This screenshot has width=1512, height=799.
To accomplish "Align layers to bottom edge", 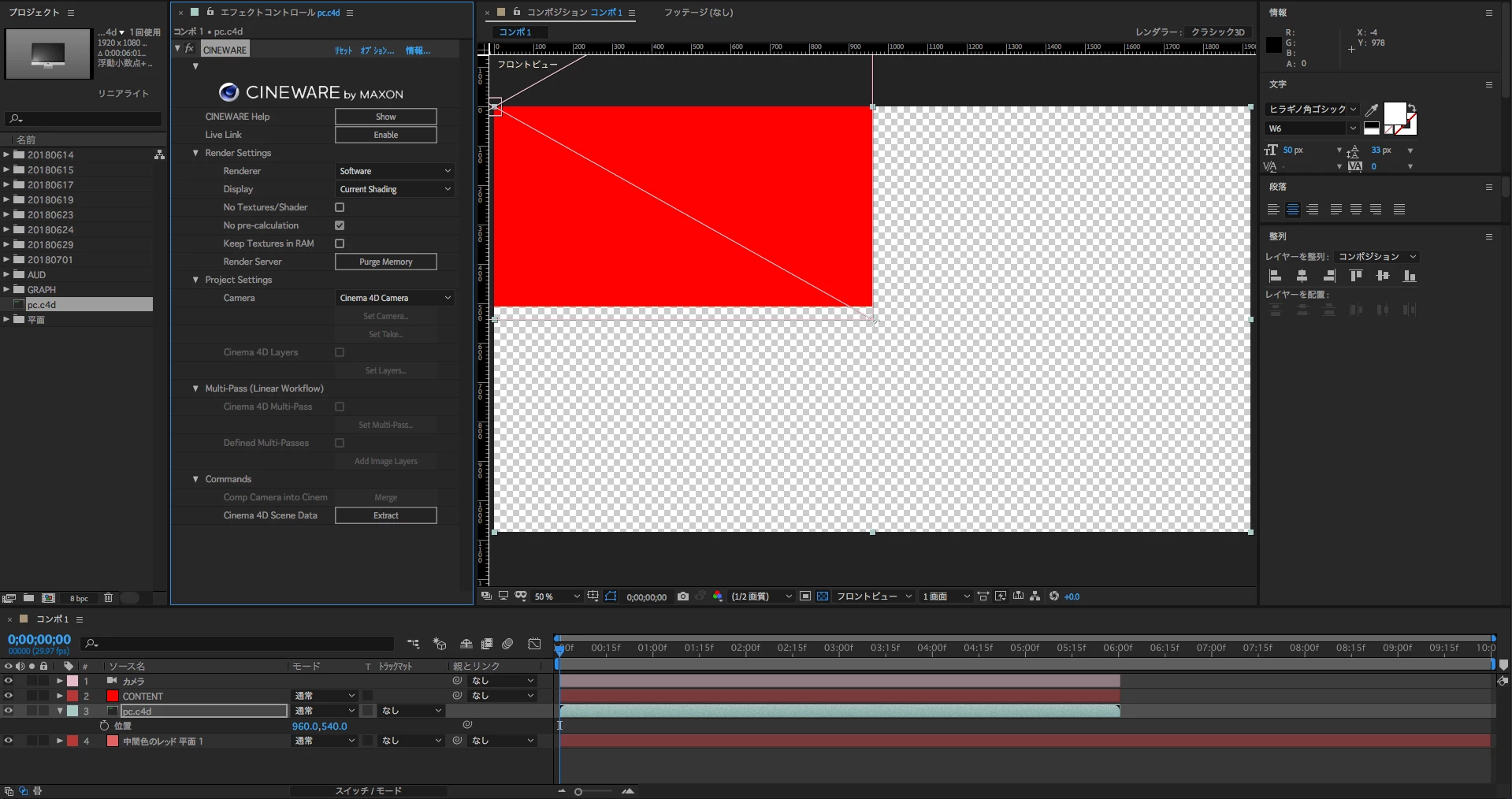I will [1410, 276].
